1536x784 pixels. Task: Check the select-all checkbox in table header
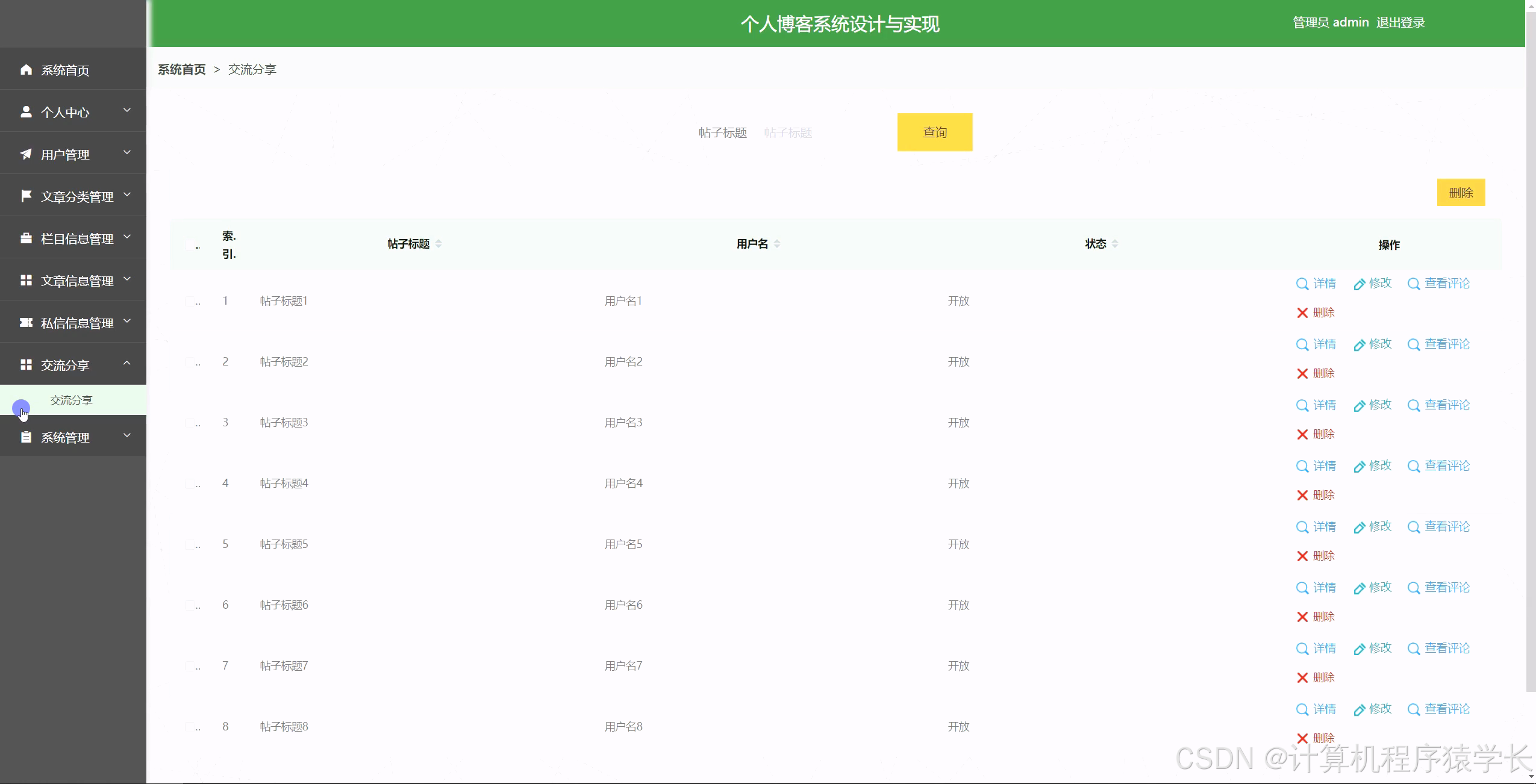(191, 244)
